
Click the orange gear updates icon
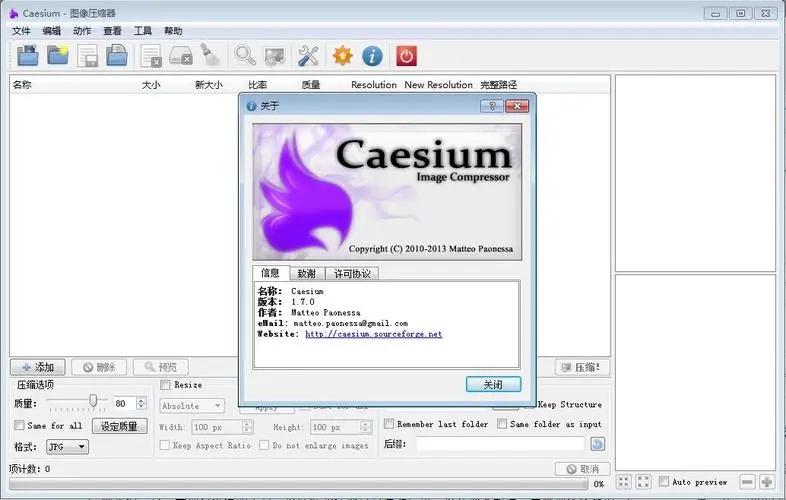[x=342, y=56]
